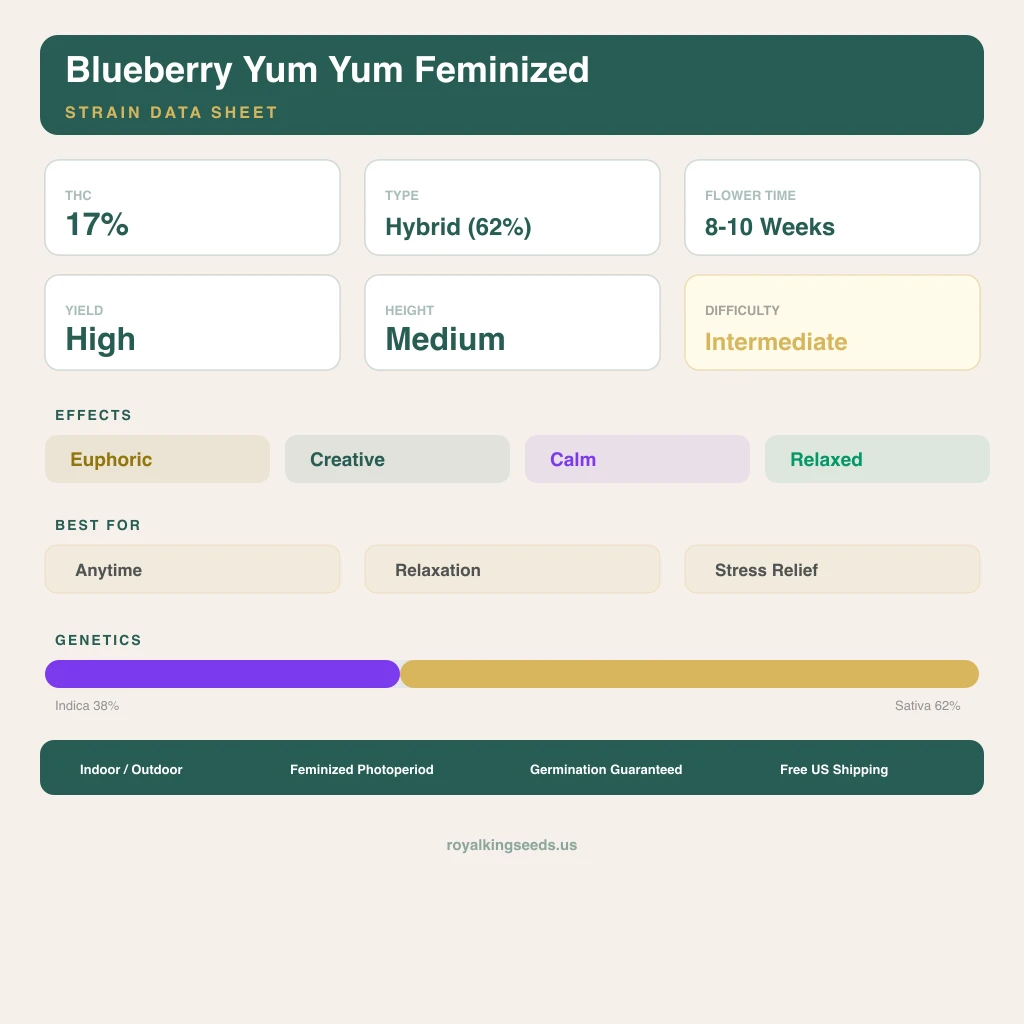Click the Flower Time 8-10 Weeks card
This screenshot has height=1024, width=1024.
[x=832, y=208]
